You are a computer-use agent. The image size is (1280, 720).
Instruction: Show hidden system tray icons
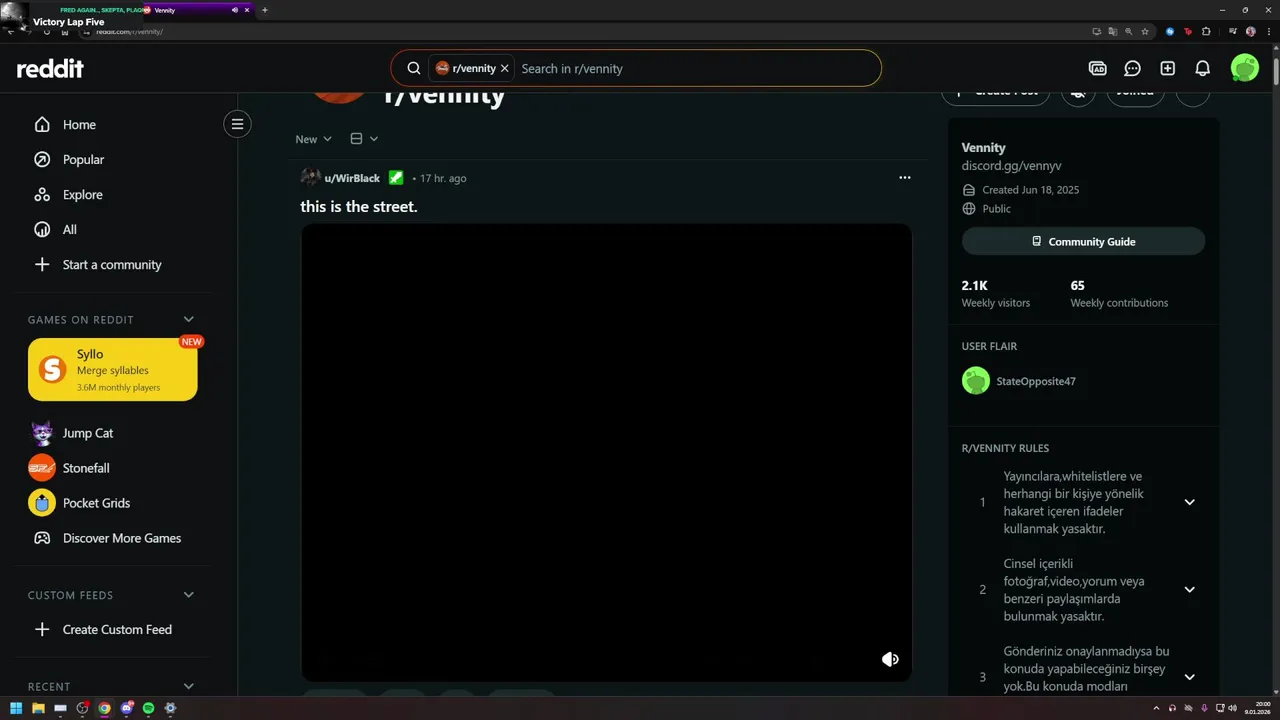[1156, 708]
